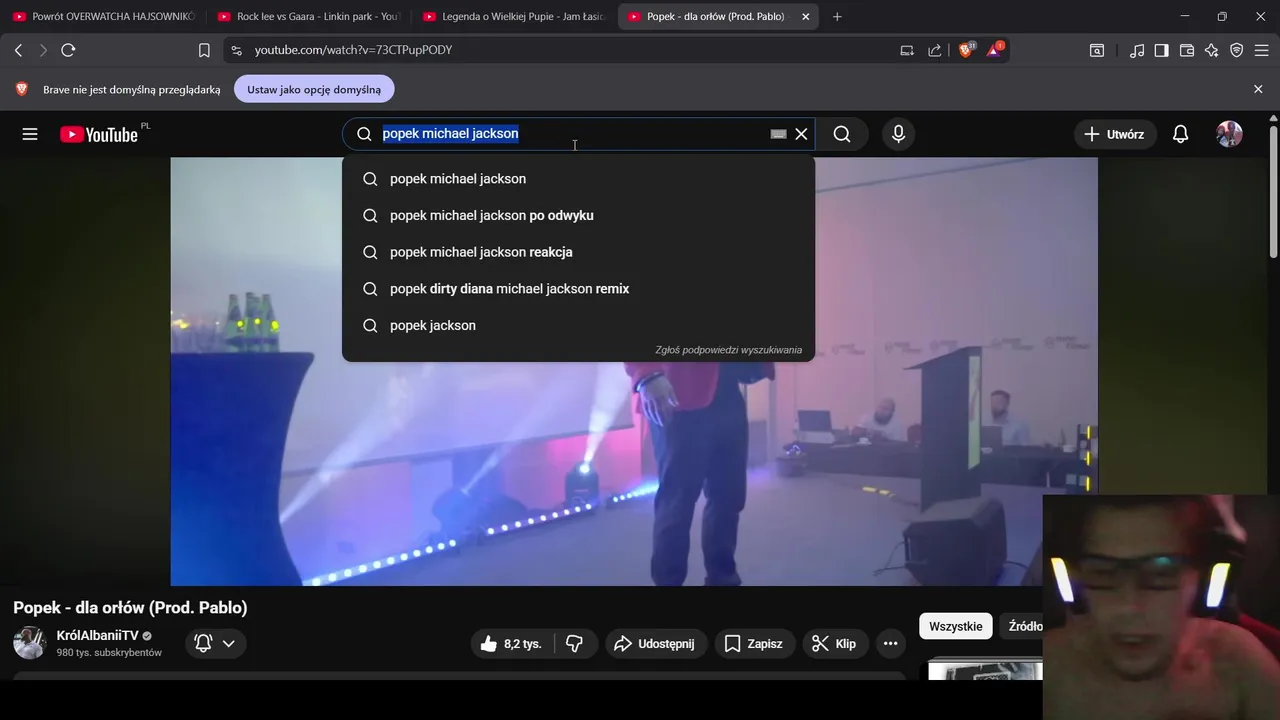Open the Klip clip button
This screenshot has width=1280, height=720.
click(x=835, y=644)
